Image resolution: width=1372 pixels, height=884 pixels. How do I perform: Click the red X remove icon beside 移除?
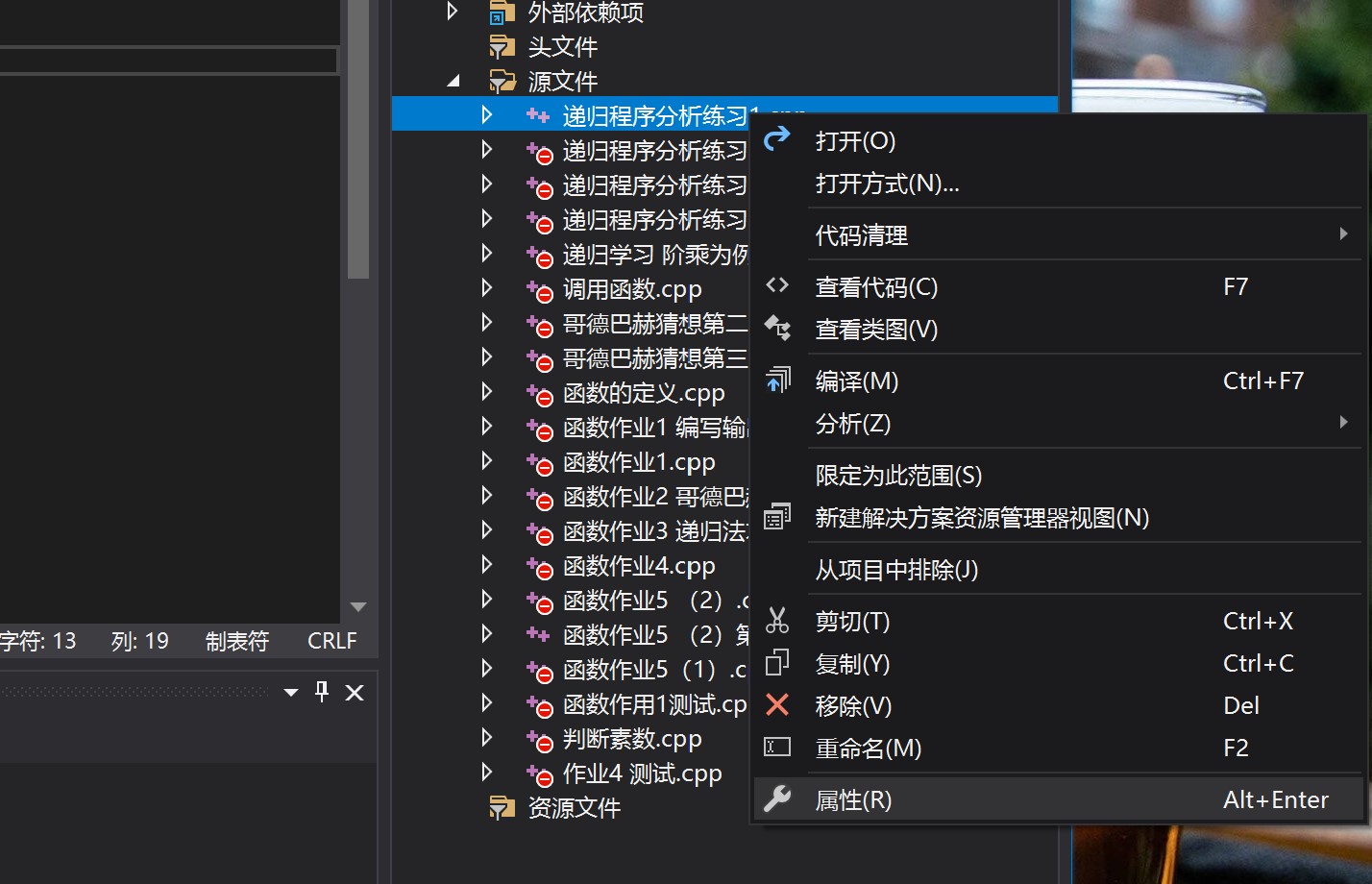pyautogui.click(x=777, y=705)
